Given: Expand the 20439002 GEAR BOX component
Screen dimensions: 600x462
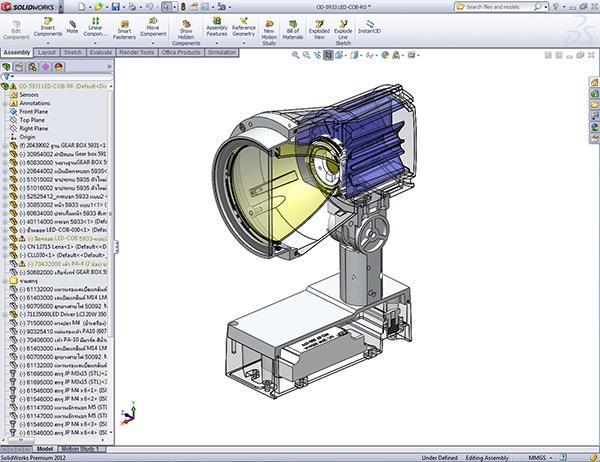Looking at the screenshot, I should point(5,145).
